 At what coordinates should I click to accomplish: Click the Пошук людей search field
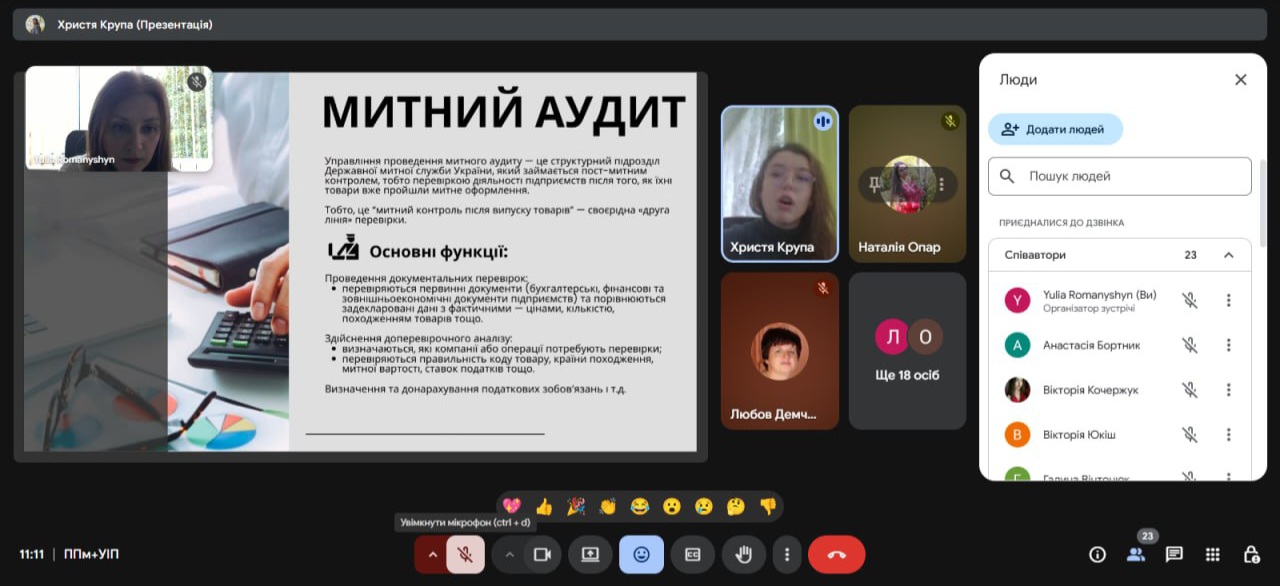coord(1118,175)
